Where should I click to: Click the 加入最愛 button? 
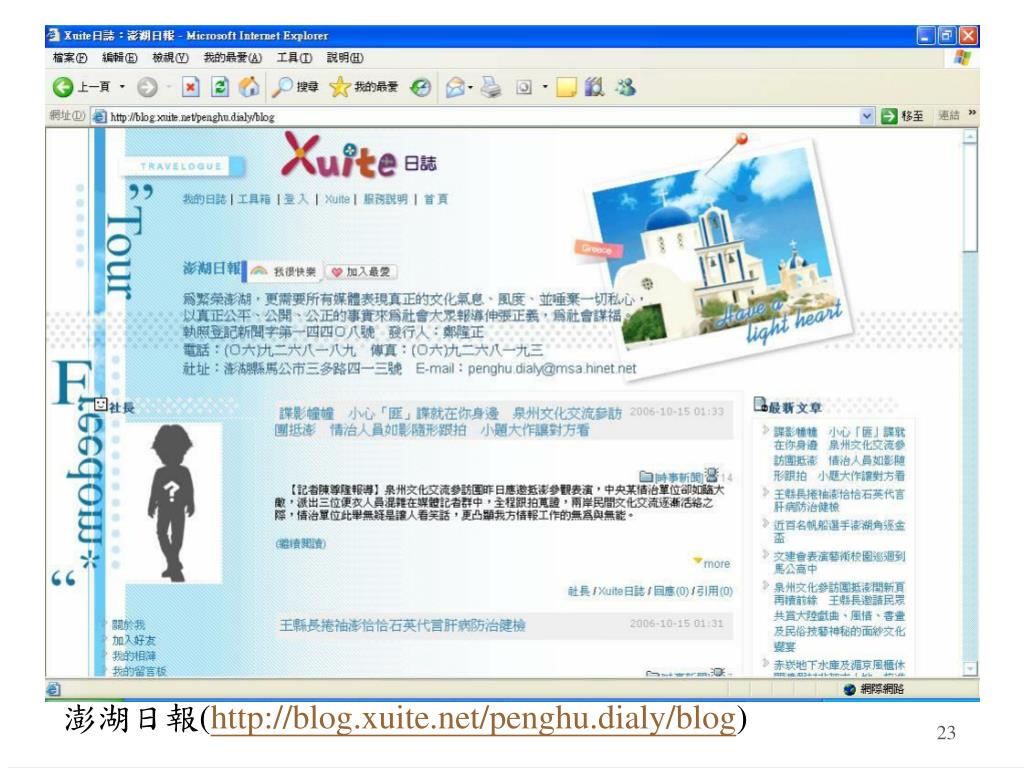[361, 272]
